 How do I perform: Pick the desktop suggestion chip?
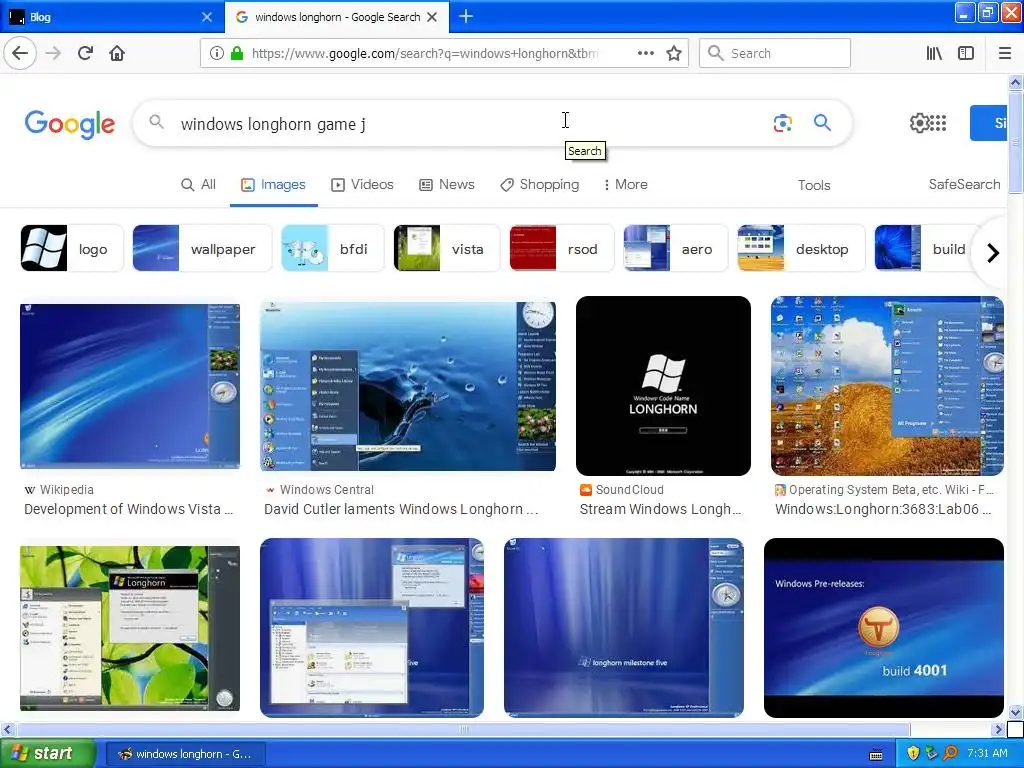point(801,248)
